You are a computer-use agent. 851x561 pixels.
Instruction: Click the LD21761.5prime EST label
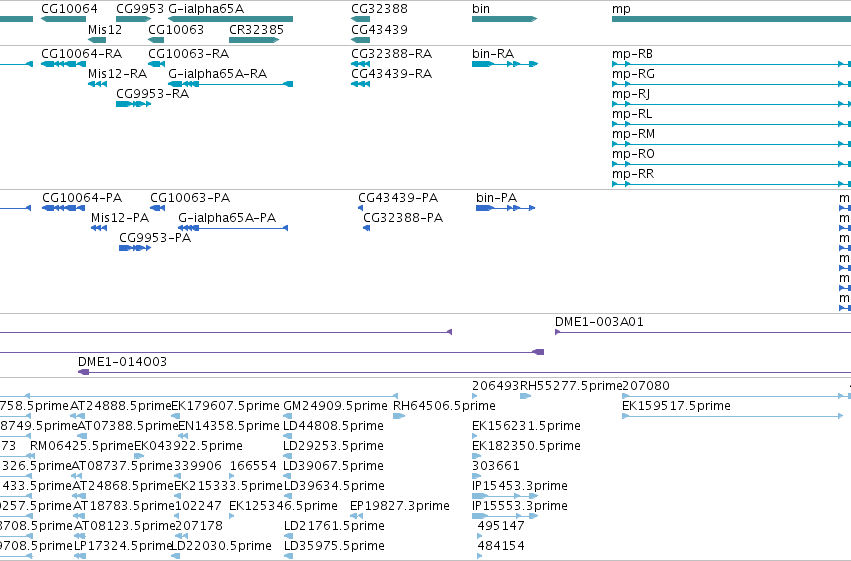click(x=334, y=526)
